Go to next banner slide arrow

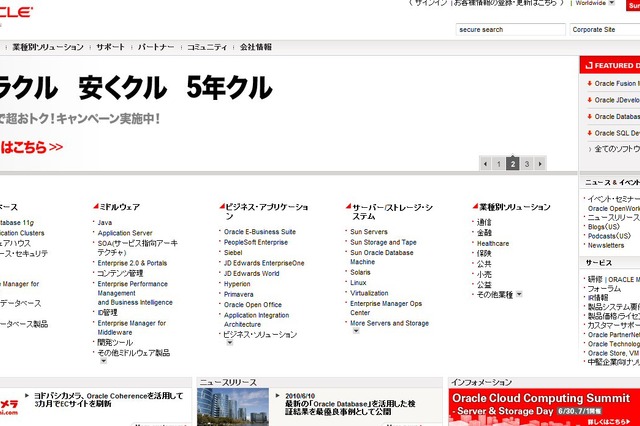click(x=540, y=164)
